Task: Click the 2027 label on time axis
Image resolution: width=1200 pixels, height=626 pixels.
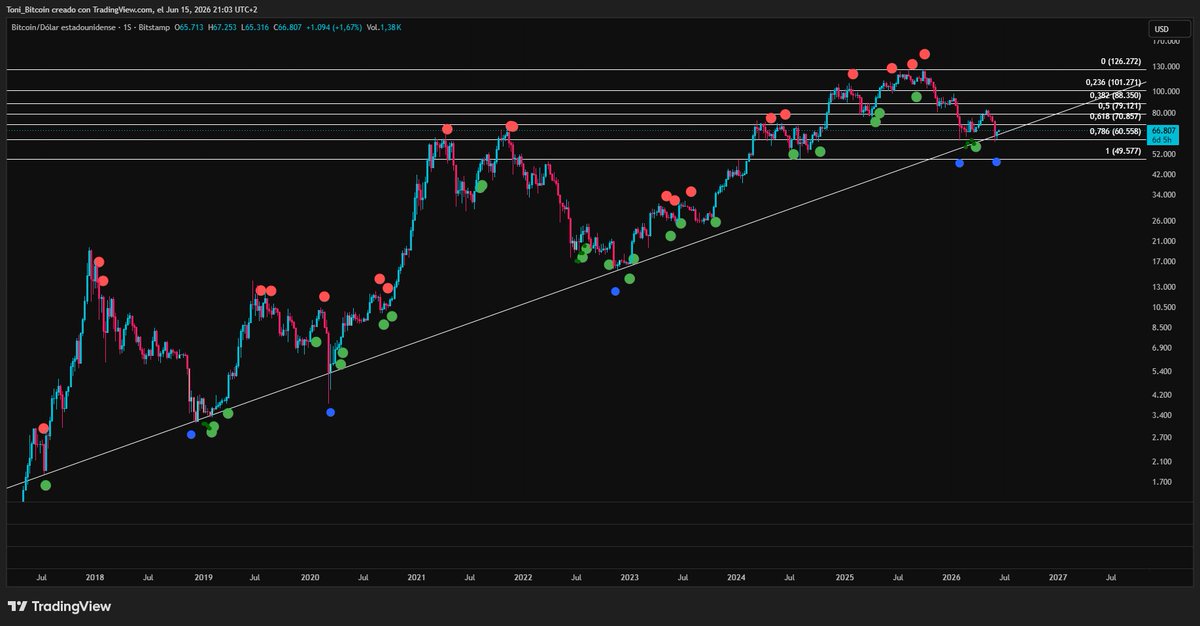Action: tap(1057, 577)
